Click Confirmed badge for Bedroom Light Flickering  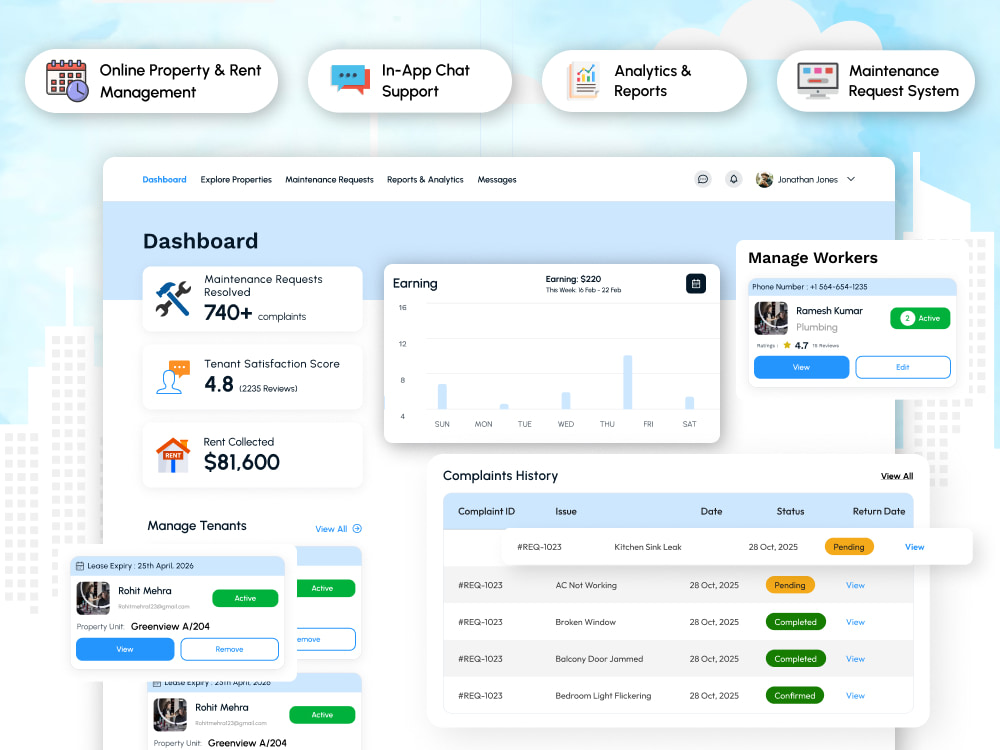795,695
